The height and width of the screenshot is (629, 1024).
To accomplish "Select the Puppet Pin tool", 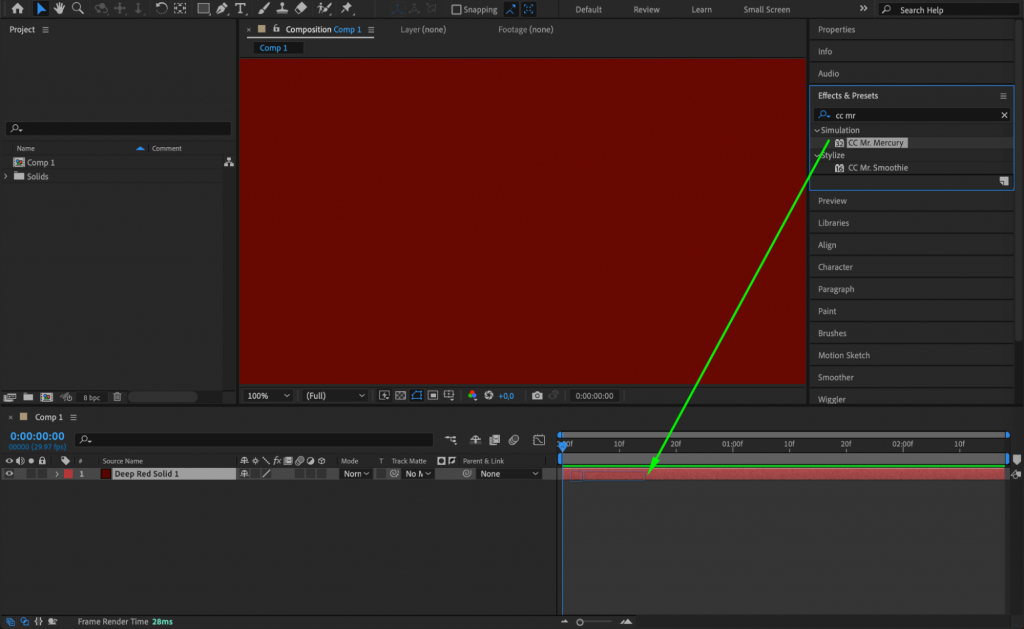I will 346,9.
